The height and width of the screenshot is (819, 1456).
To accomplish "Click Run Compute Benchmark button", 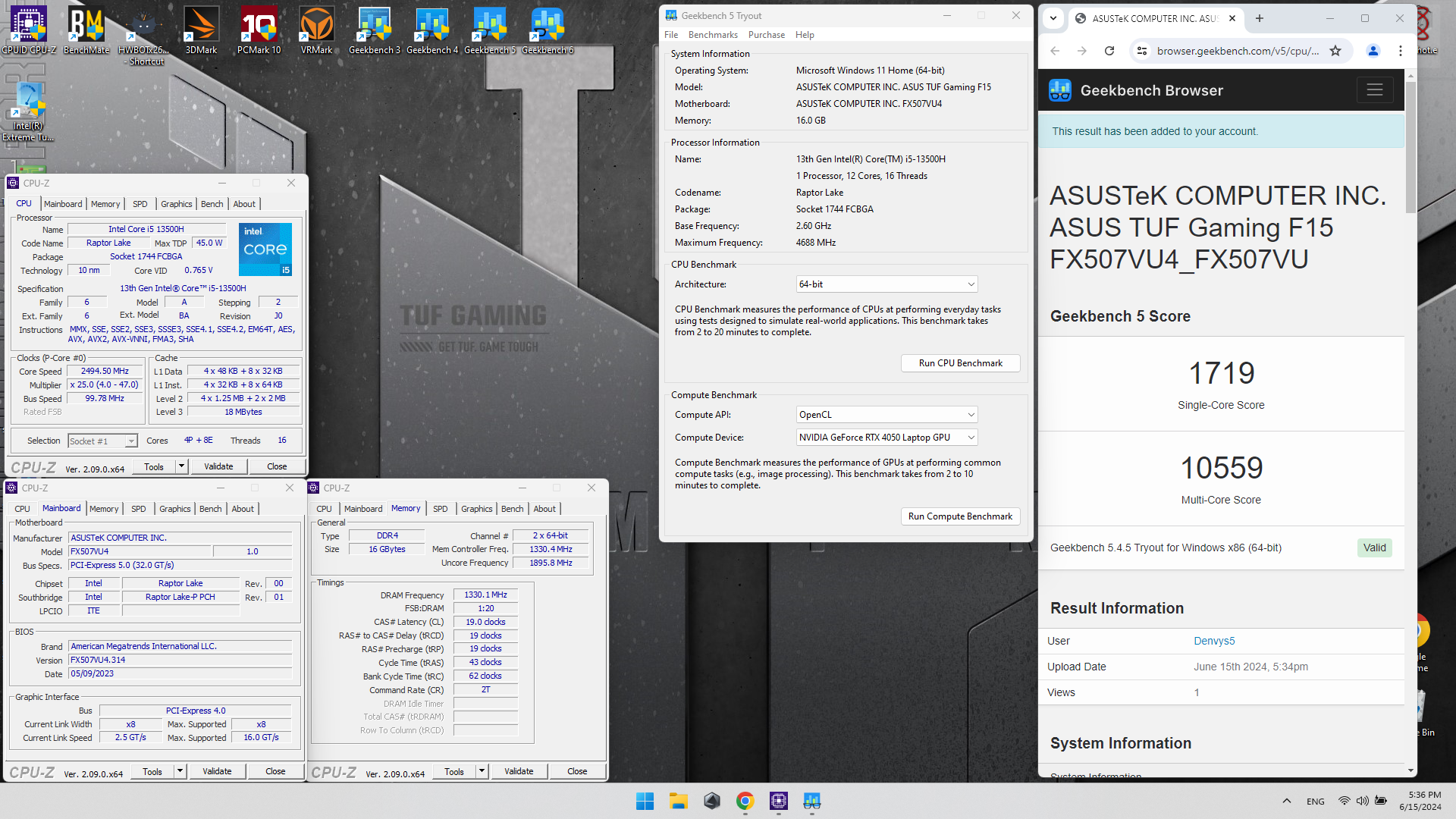I will pos(960,516).
